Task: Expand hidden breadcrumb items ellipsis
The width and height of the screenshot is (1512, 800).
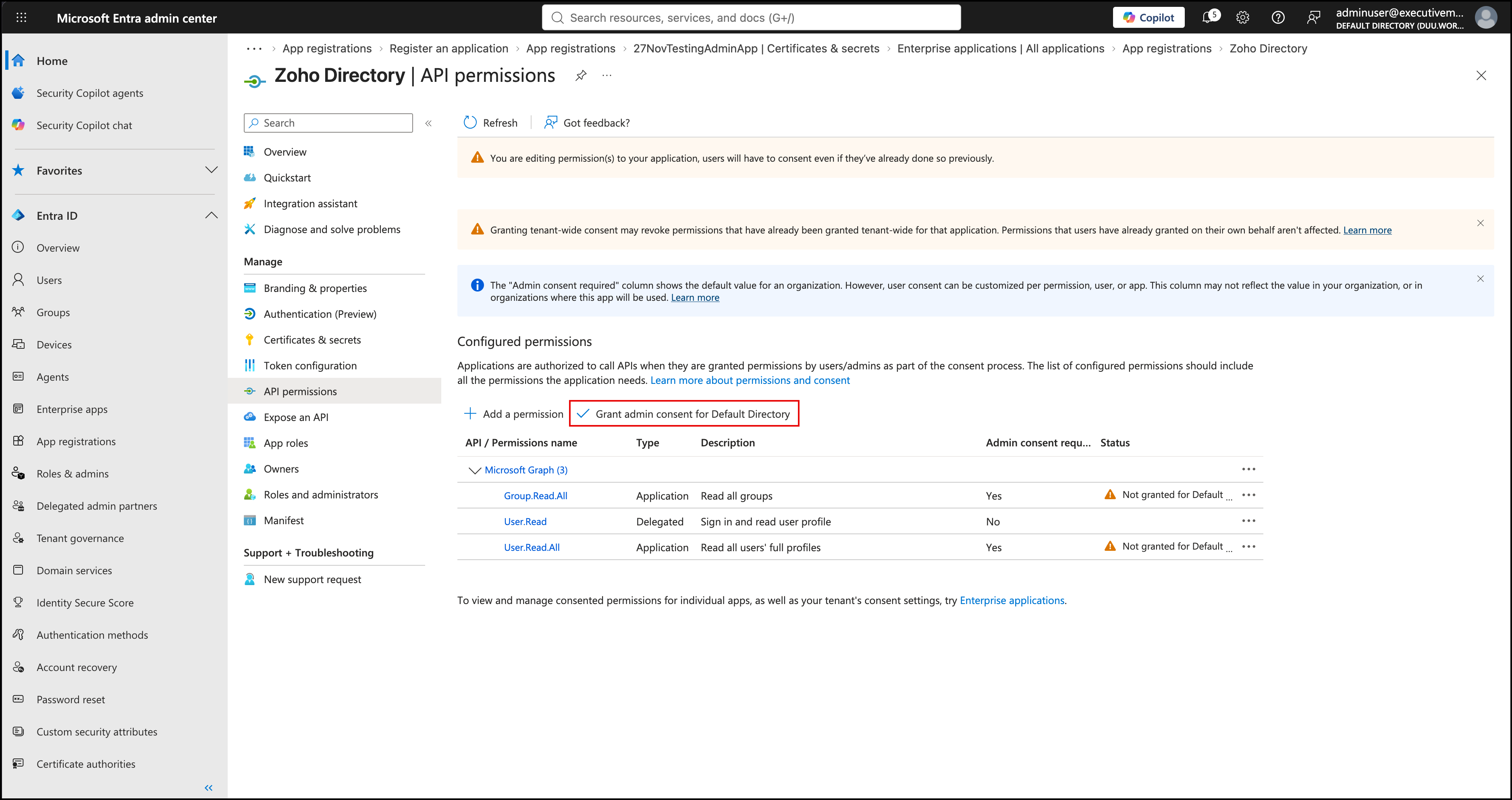Action: coord(254,49)
